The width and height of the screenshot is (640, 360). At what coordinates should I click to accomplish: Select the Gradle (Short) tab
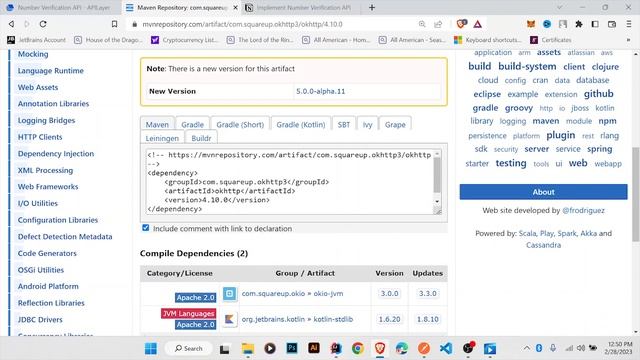[x=240, y=124]
